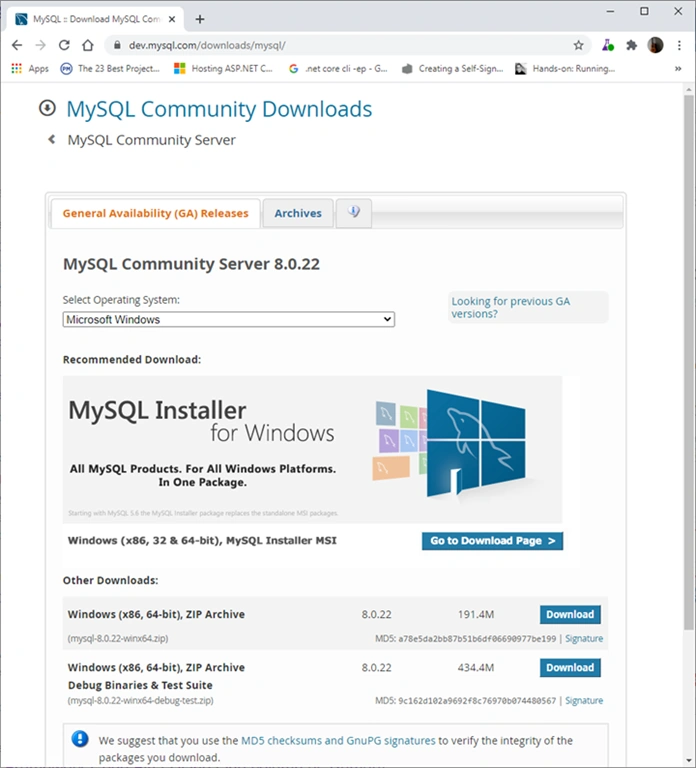Download the 191.4M ZIP Archive
Screen dimensions: 696x768
[x=570, y=614]
